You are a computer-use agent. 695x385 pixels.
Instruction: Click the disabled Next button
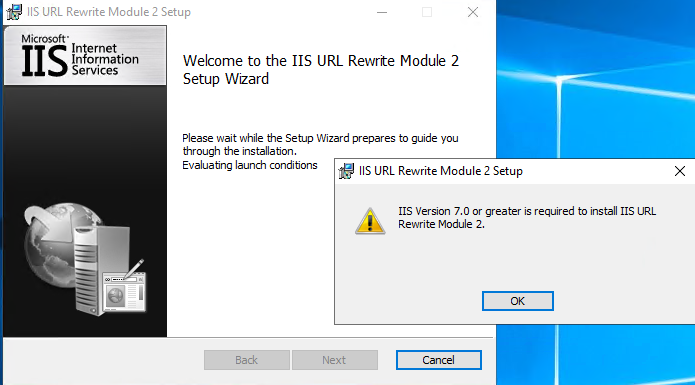tap(335, 360)
